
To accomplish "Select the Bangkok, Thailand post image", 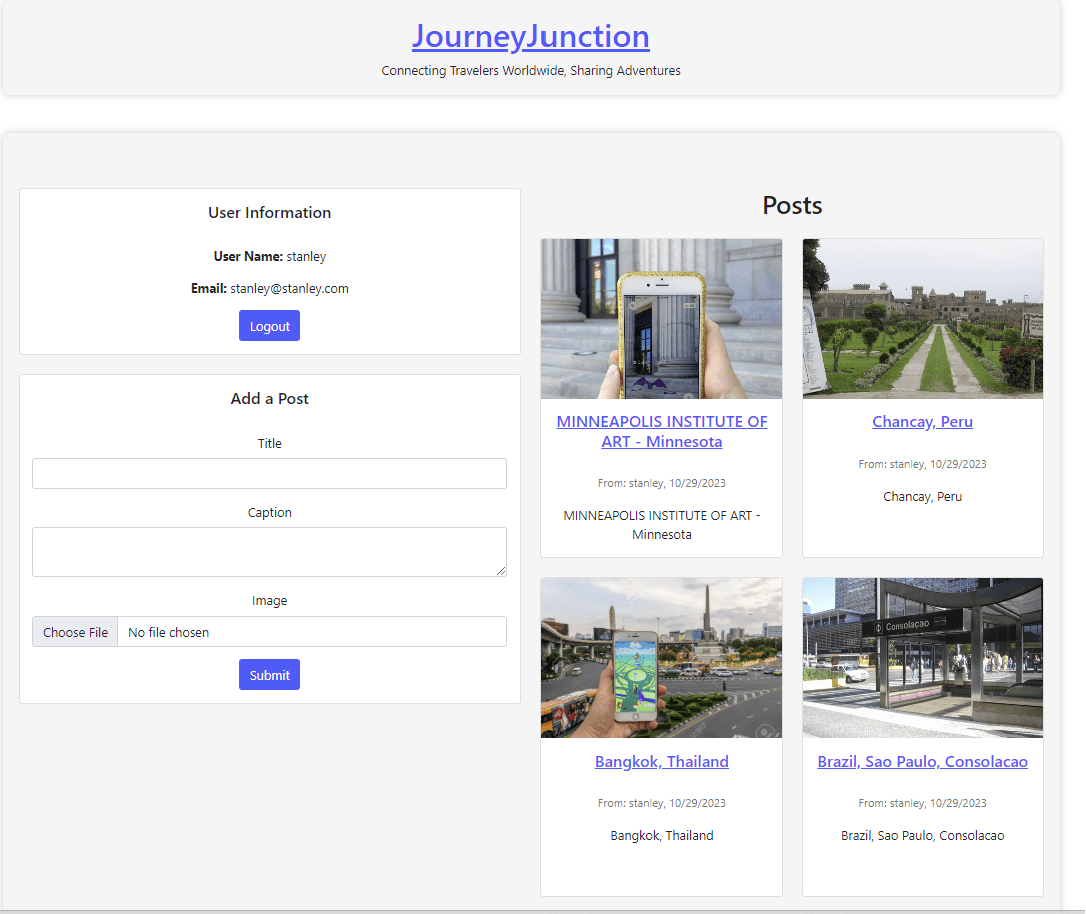I will (661, 658).
